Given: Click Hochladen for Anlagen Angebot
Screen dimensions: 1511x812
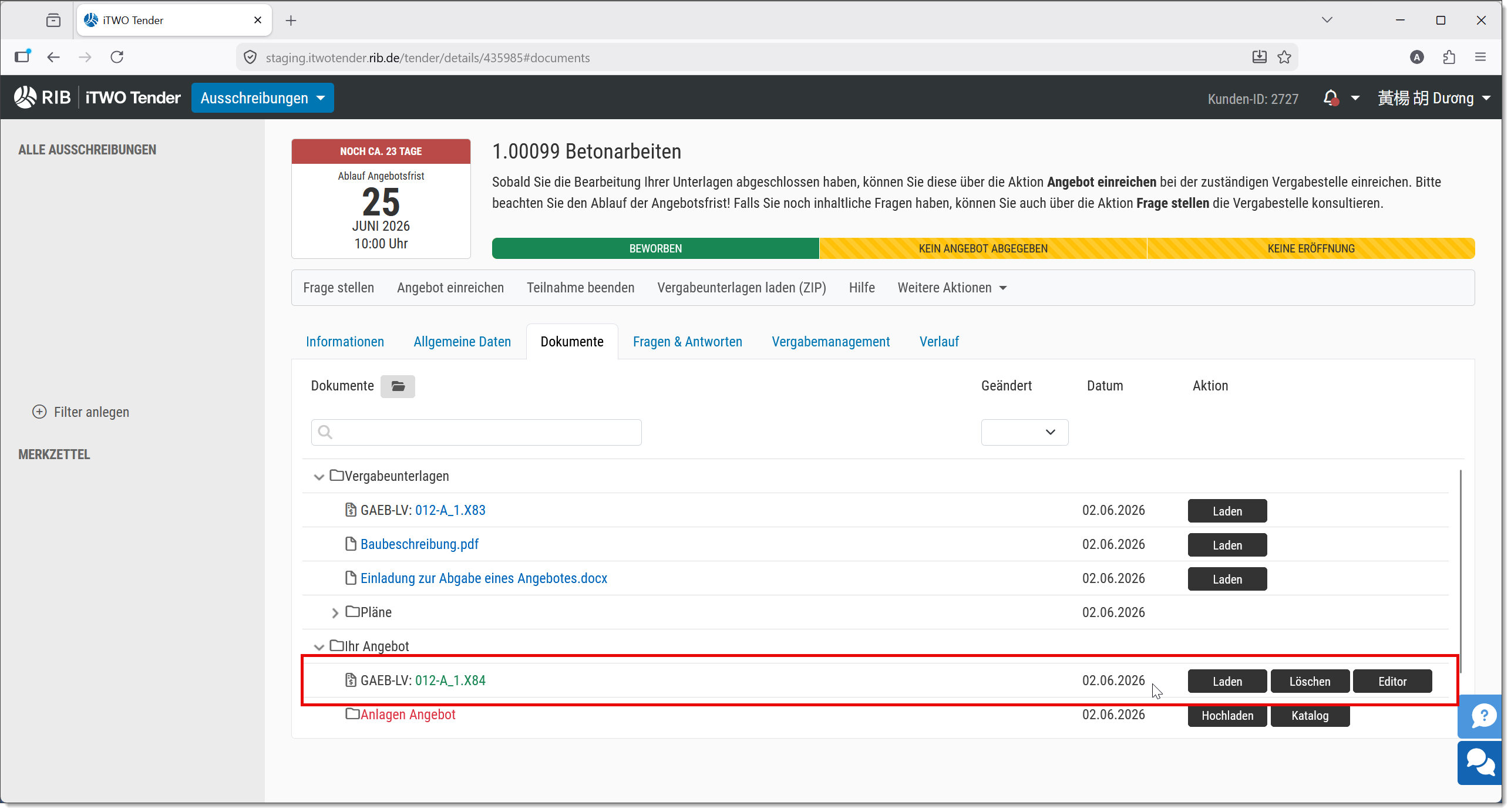Looking at the screenshot, I should click(1227, 715).
